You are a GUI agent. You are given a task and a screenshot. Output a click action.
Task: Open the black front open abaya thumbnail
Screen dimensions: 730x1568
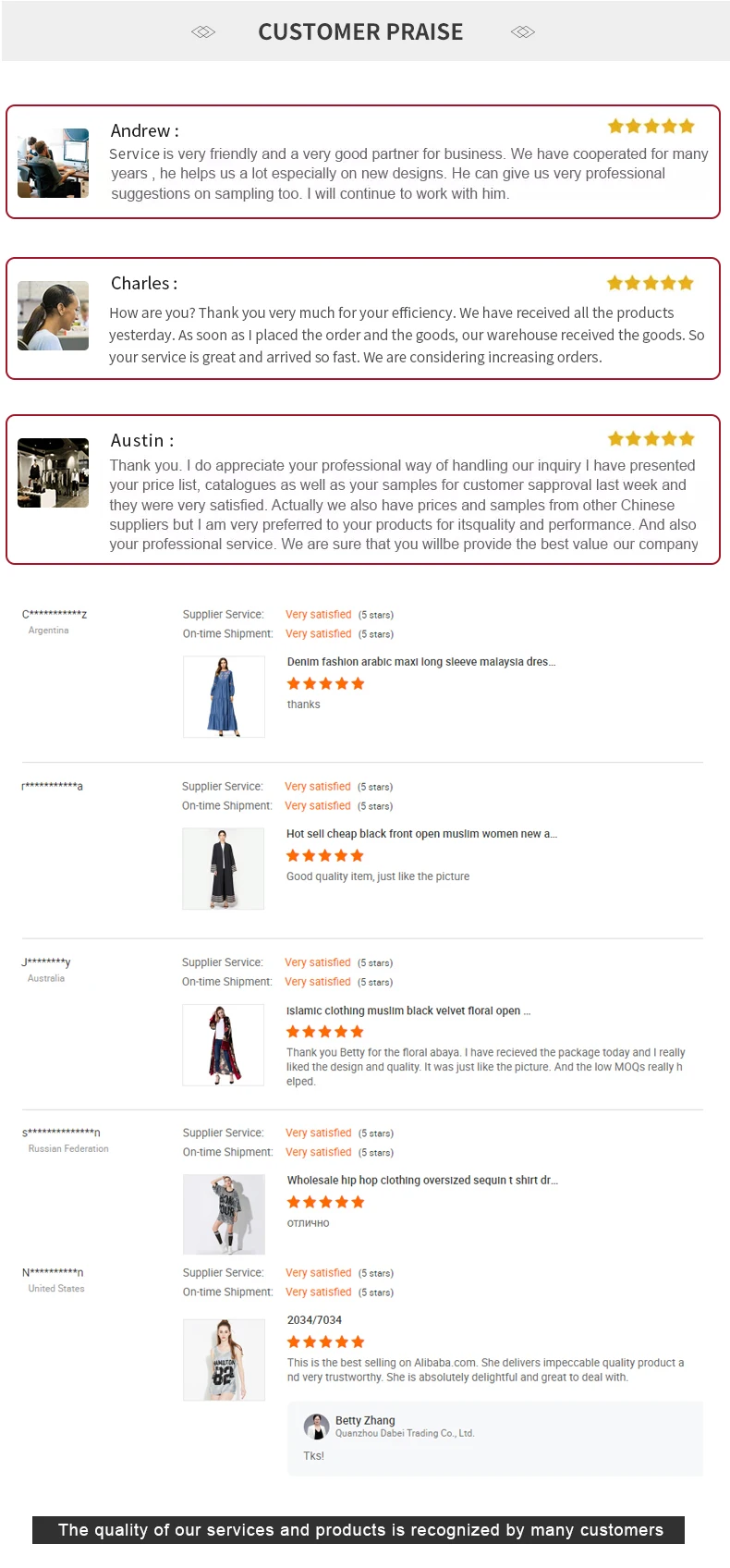(223, 868)
